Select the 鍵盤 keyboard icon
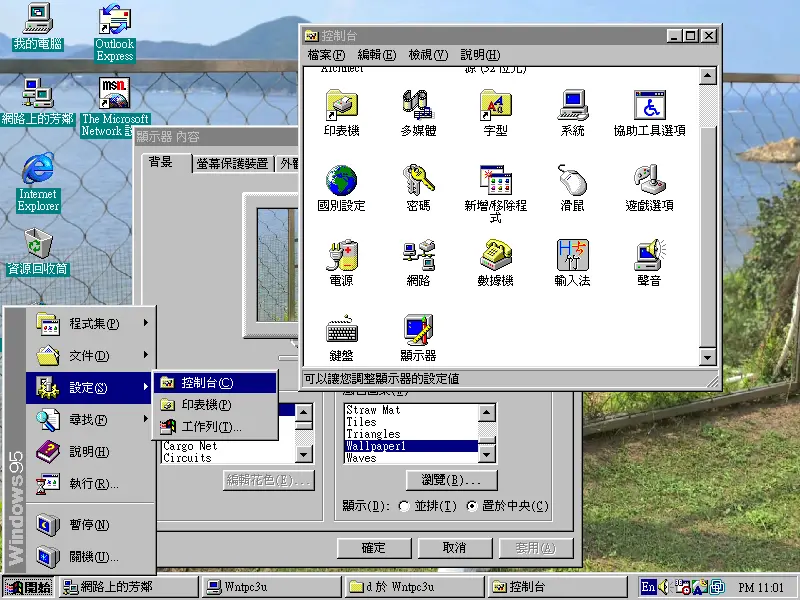The image size is (800, 600). [x=341, y=338]
